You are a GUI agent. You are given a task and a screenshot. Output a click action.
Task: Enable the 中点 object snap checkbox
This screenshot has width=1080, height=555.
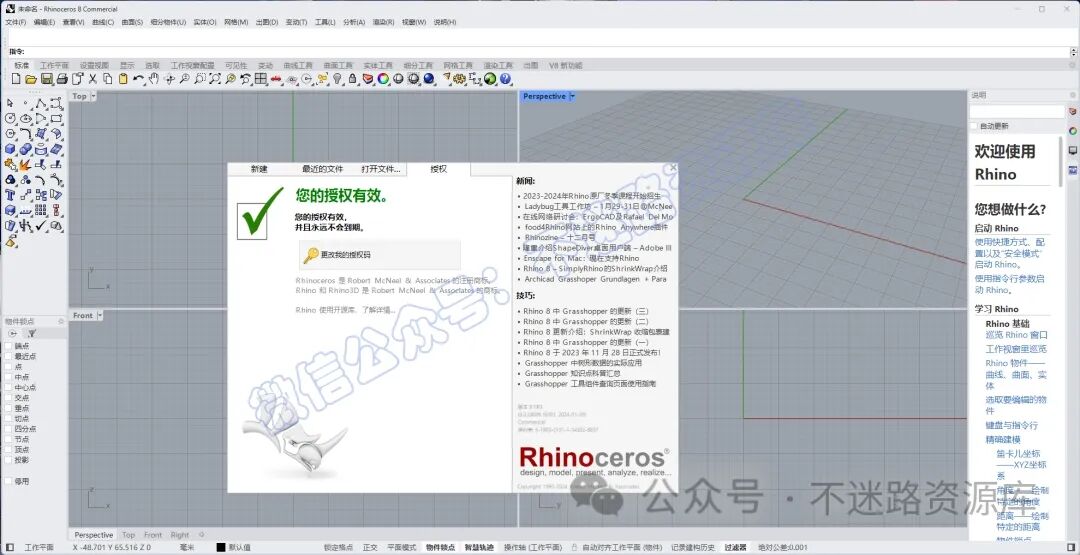(8, 377)
